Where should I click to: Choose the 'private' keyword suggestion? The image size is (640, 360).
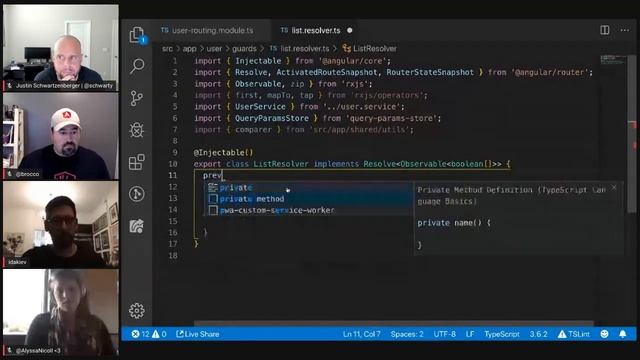coord(308,187)
